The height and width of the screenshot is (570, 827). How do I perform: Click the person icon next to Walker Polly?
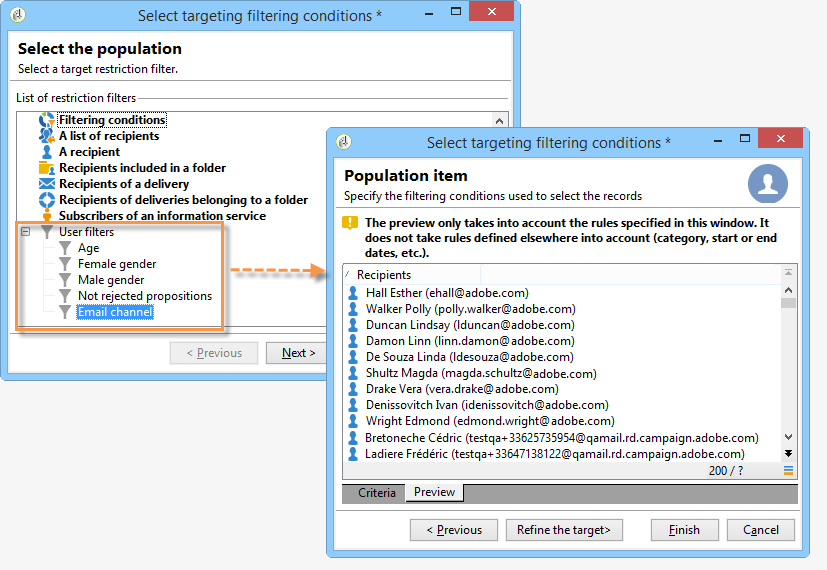[353, 309]
